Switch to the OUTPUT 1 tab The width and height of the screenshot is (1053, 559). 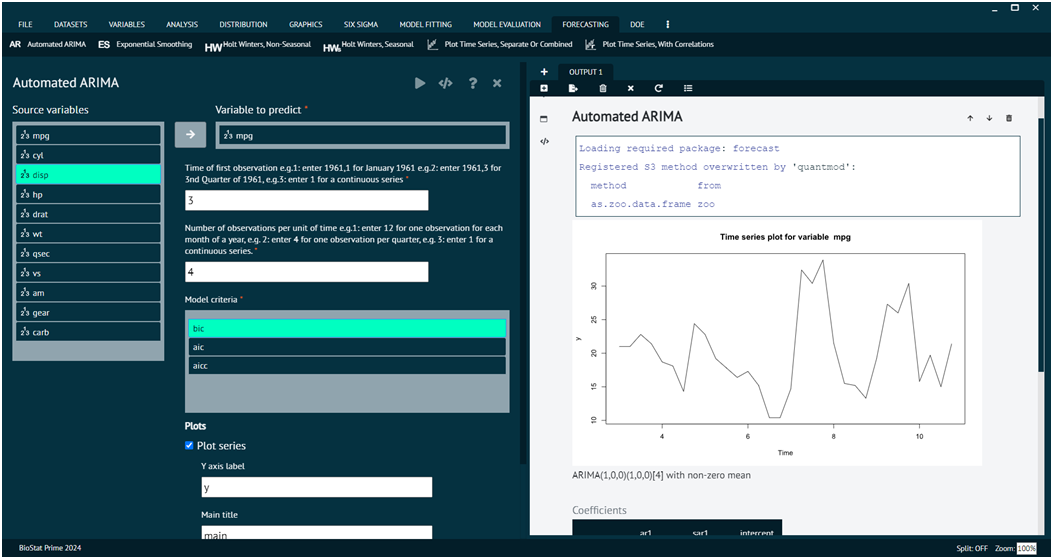(586, 72)
